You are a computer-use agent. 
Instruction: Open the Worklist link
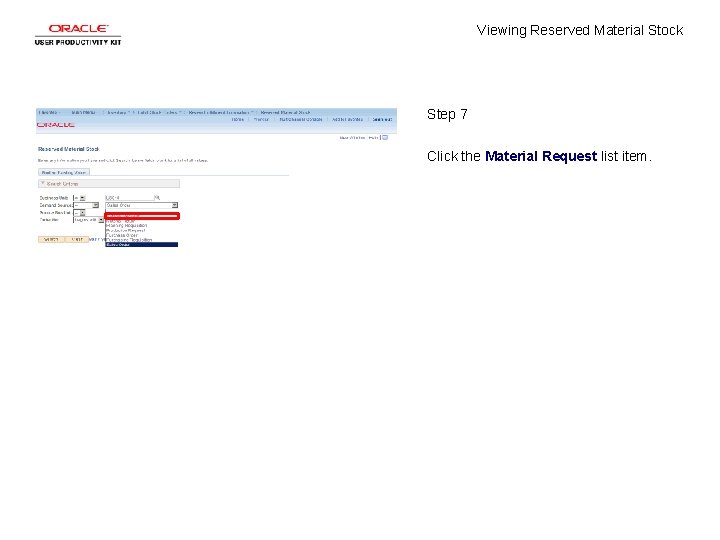(261, 119)
